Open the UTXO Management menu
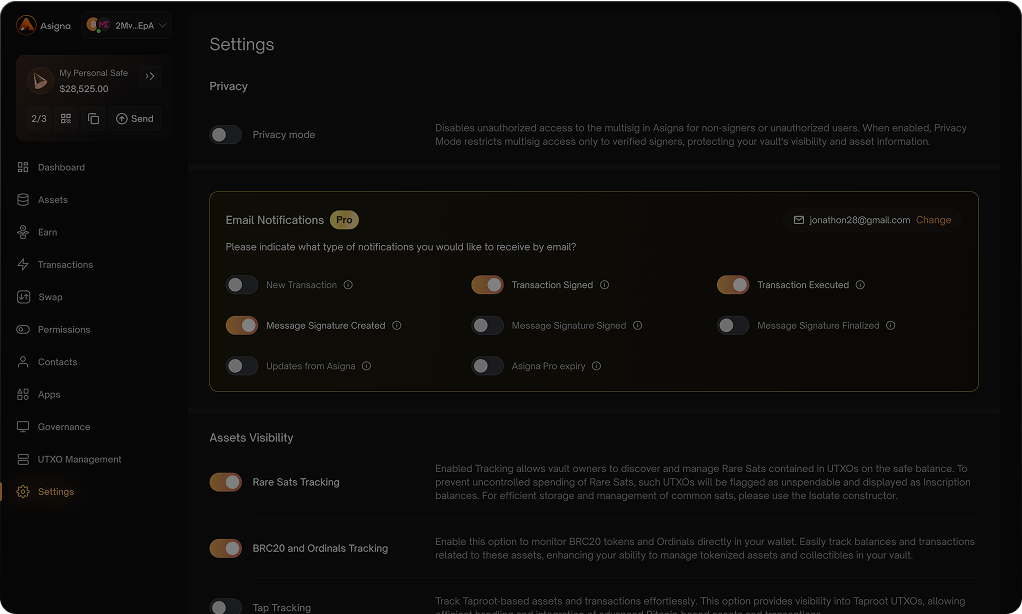This screenshot has height=614, width=1022. [x=79, y=459]
